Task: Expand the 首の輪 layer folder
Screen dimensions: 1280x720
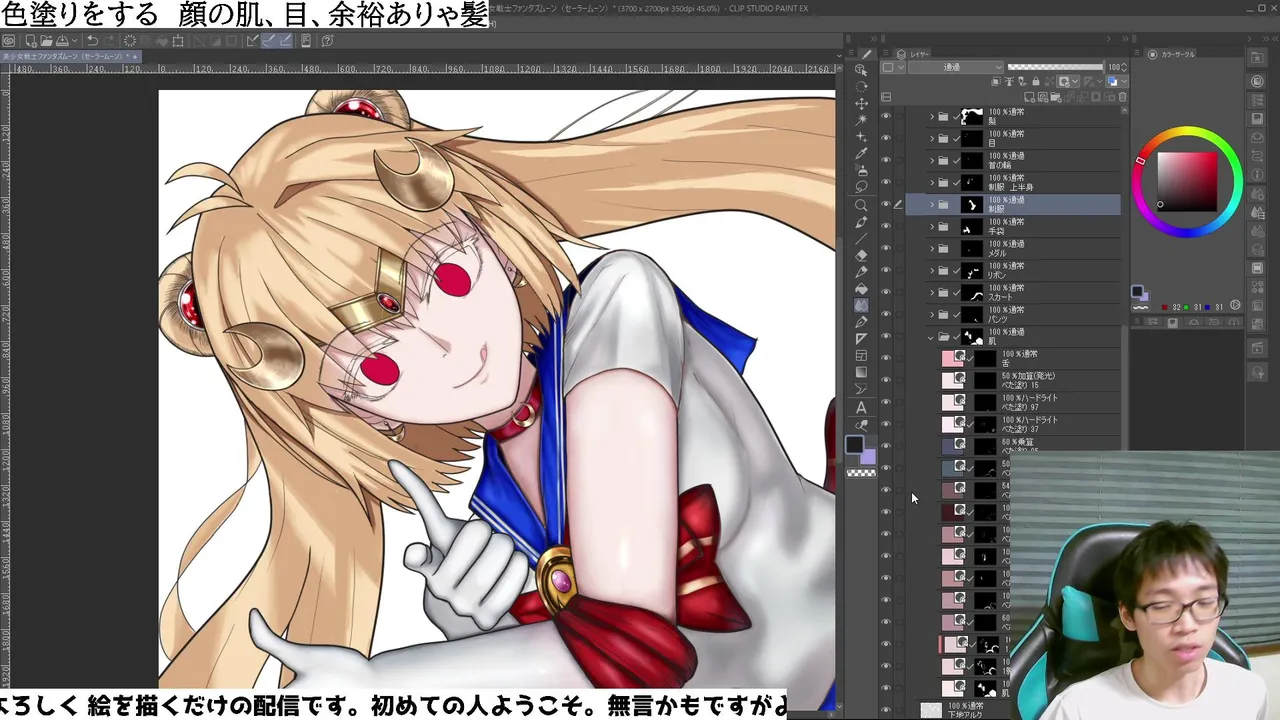Action: pyautogui.click(x=932, y=161)
